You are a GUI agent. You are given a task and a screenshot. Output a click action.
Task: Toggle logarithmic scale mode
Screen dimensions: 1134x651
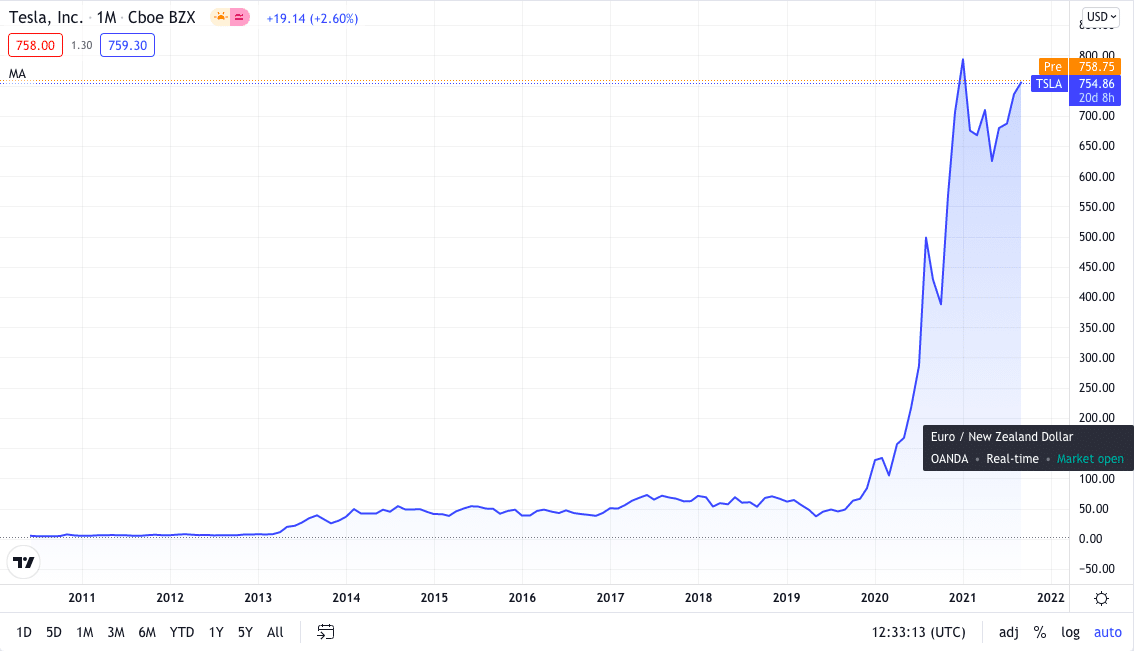pyautogui.click(x=1070, y=632)
